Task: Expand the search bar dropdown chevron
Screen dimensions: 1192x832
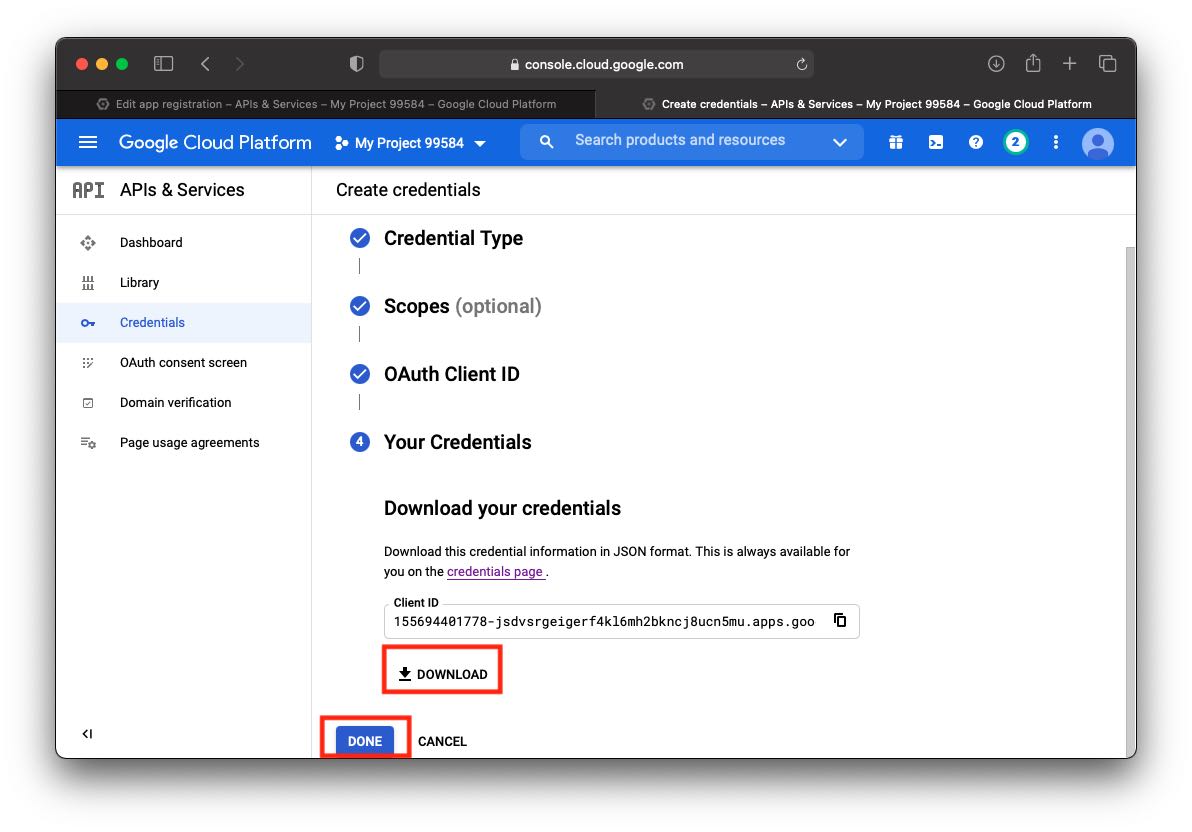Action: tap(839, 142)
